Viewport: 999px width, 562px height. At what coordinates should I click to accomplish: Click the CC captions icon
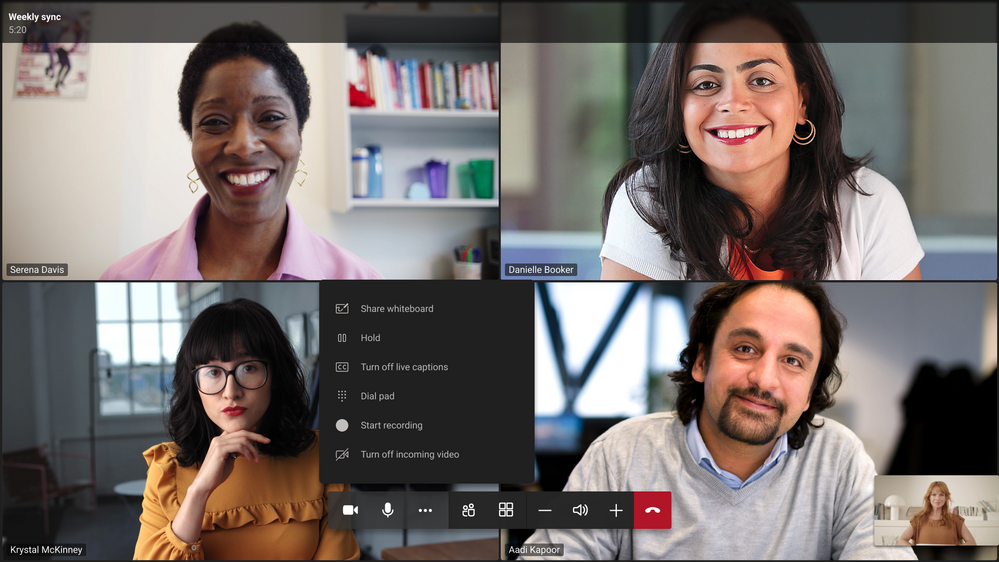342,367
